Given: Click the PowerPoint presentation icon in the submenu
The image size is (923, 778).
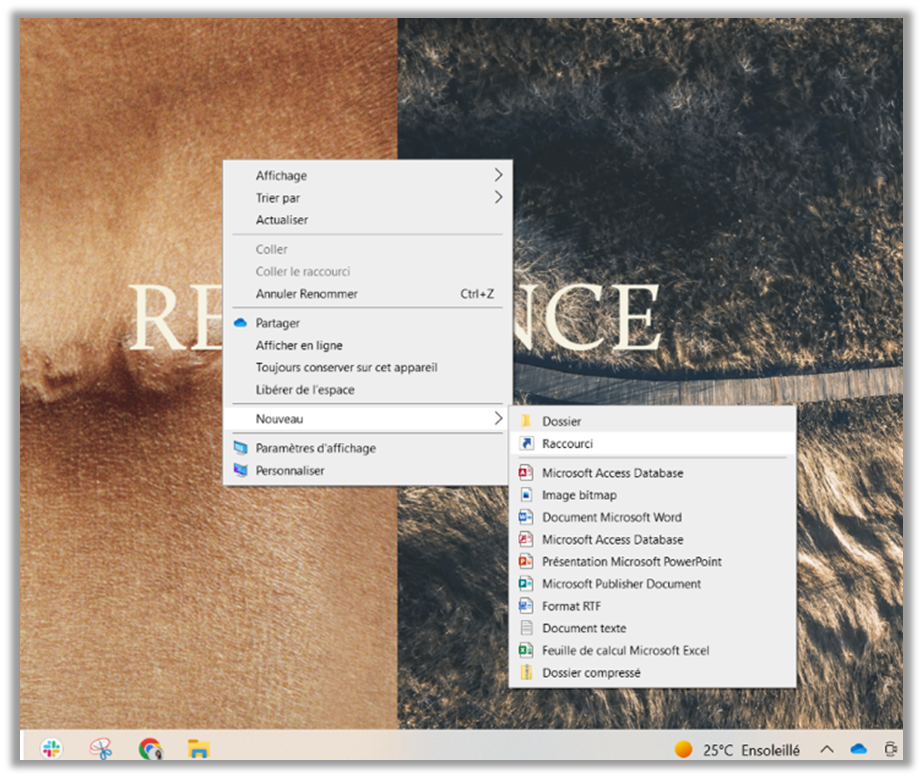Looking at the screenshot, I should [x=525, y=562].
